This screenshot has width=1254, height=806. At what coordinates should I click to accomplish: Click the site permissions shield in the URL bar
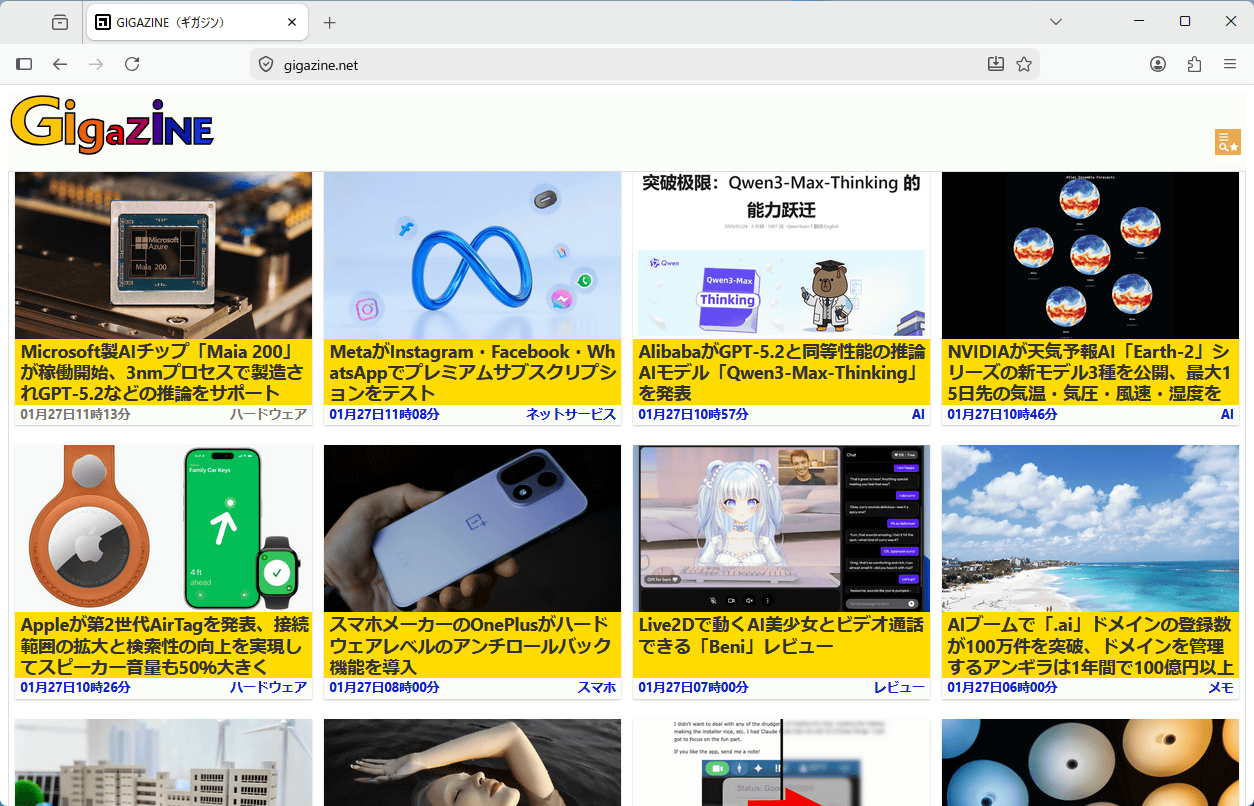pos(265,64)
